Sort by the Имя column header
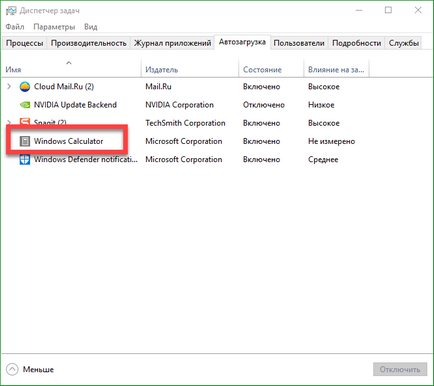The image size is (434, 386). click(71, 68)
